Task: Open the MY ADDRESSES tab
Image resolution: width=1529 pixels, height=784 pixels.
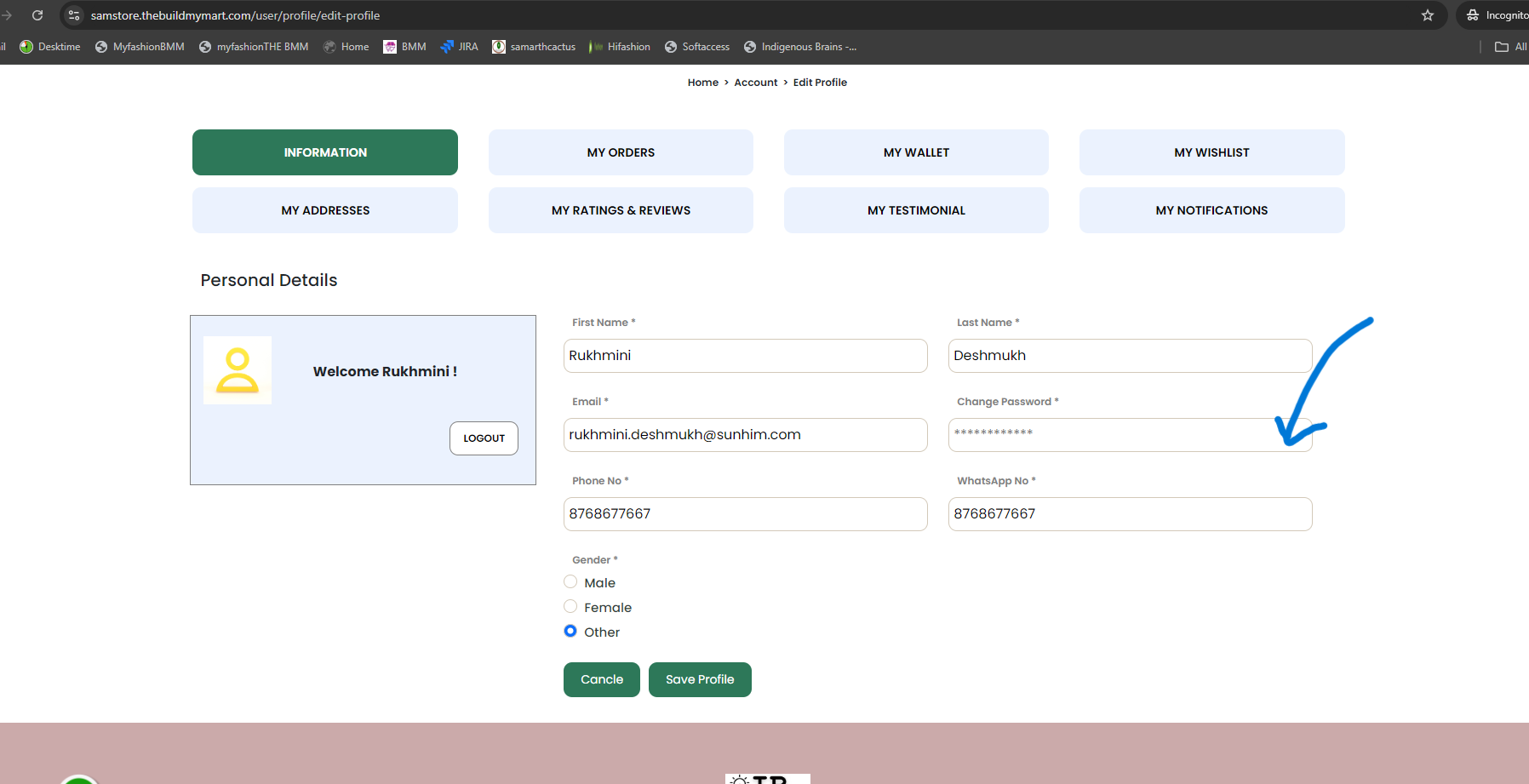Action: [x=325, y=210]
